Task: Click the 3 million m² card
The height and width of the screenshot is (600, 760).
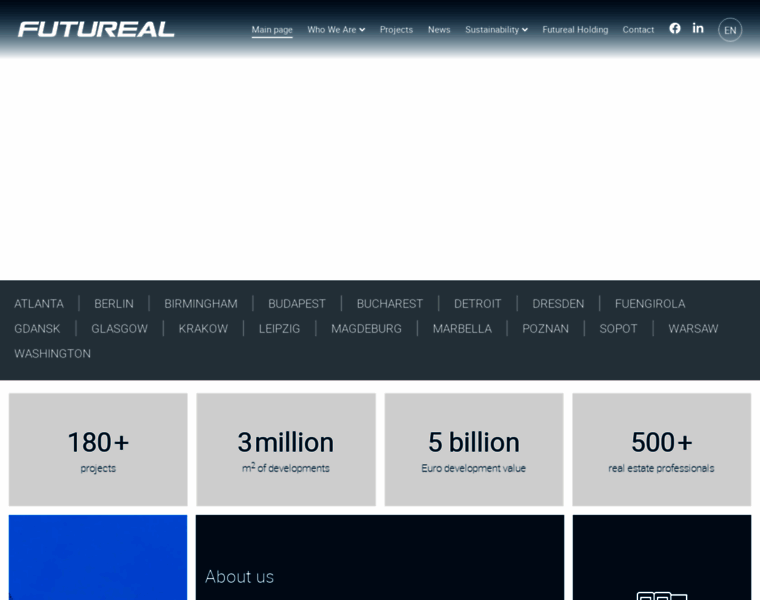Action: tap(286, 449)
